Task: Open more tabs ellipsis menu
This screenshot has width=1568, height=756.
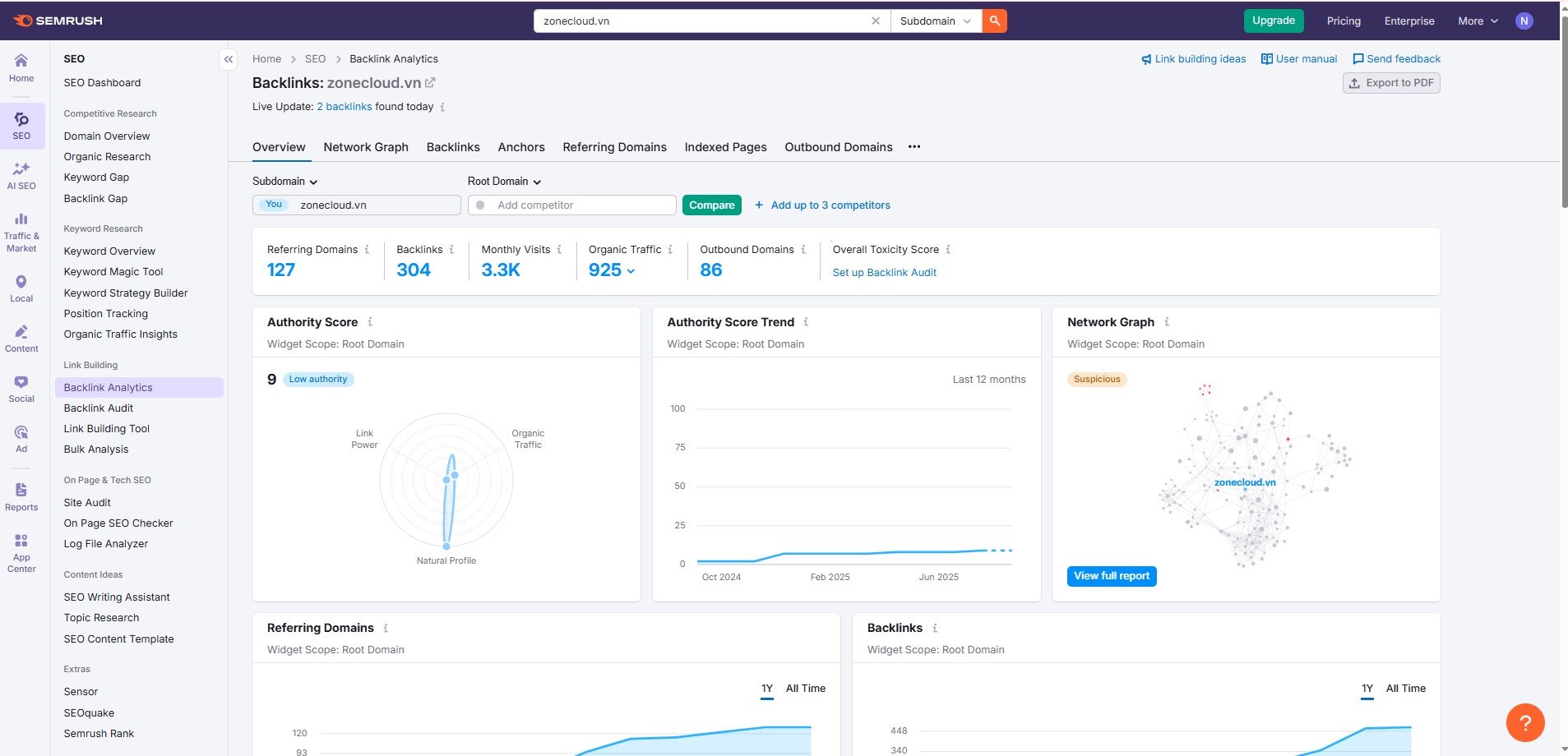Action: click(914, 146)
